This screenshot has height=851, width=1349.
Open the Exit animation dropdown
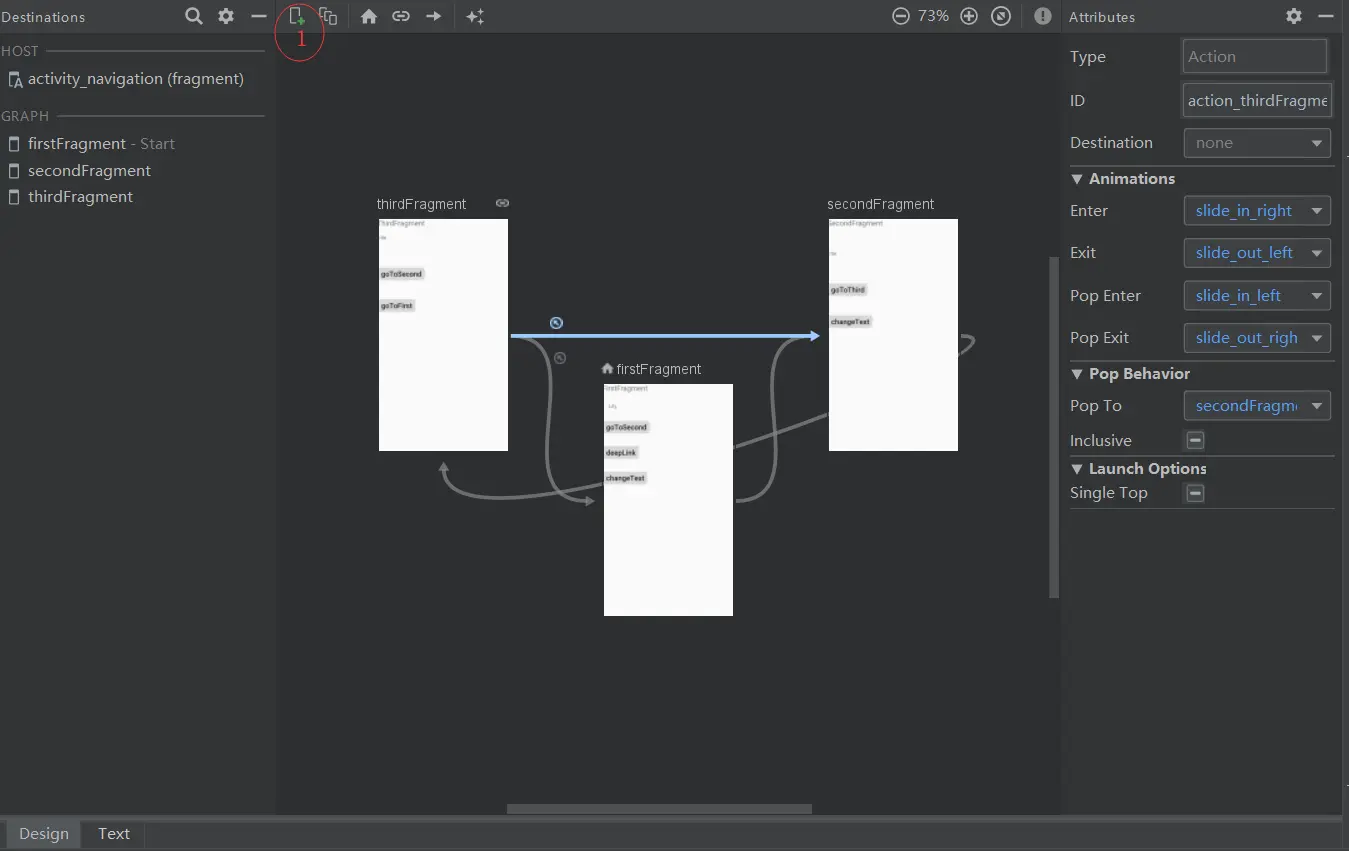pos(1257,253)
